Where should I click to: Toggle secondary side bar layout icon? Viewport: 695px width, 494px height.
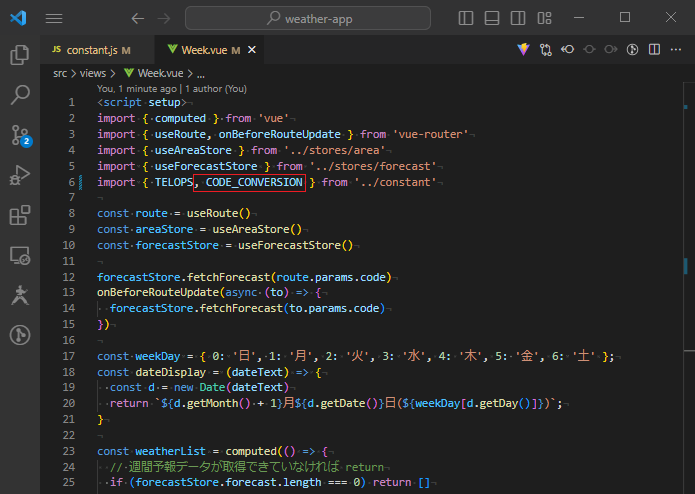518,18
